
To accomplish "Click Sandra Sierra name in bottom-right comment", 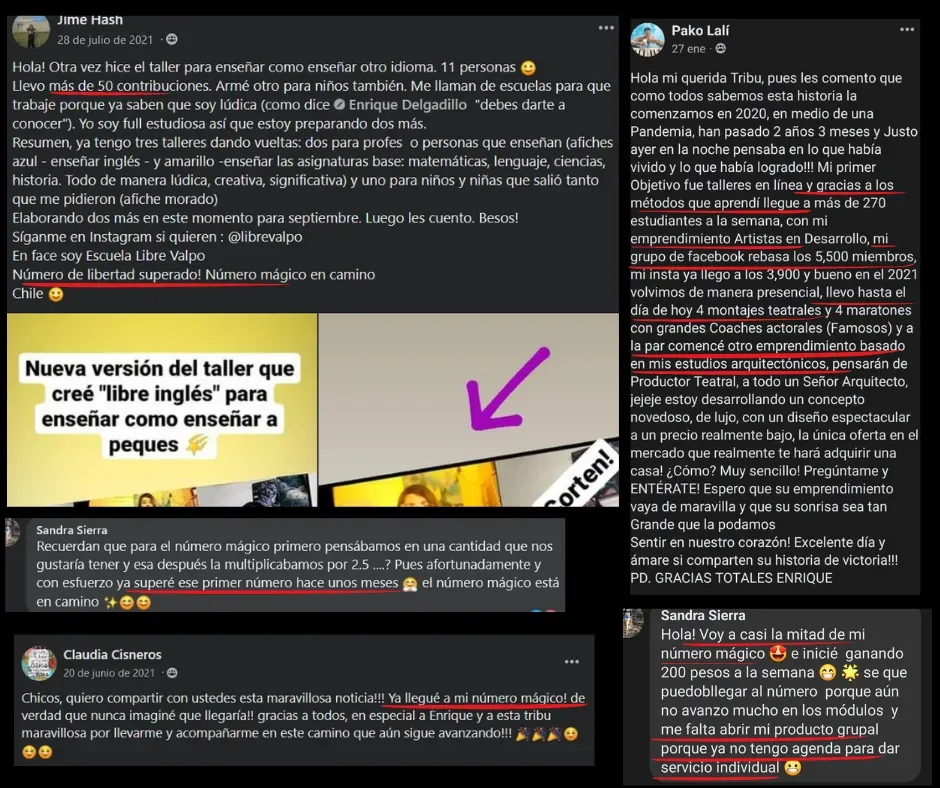I will tap(703, 615).
